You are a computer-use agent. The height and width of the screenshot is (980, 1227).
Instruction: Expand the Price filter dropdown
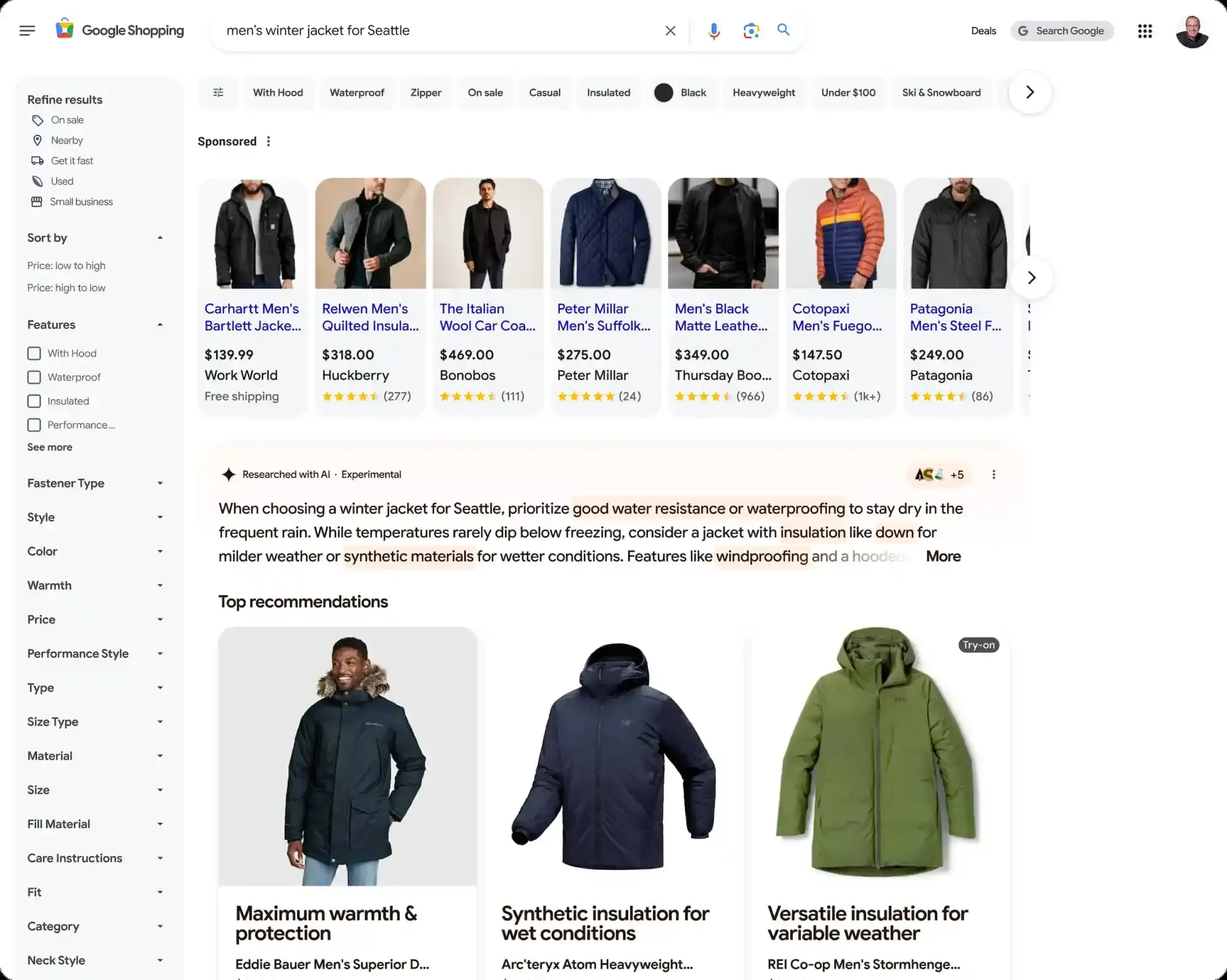94,619
